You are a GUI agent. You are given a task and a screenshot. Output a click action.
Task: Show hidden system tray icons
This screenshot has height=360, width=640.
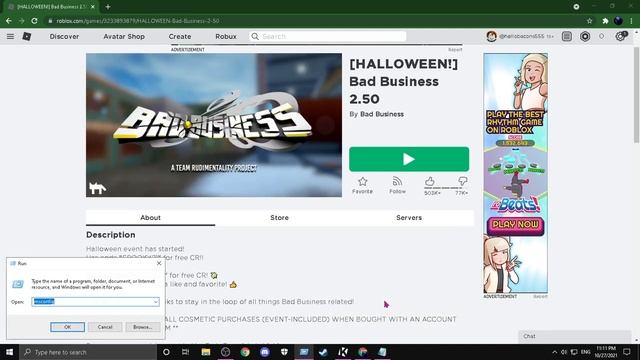554,352
